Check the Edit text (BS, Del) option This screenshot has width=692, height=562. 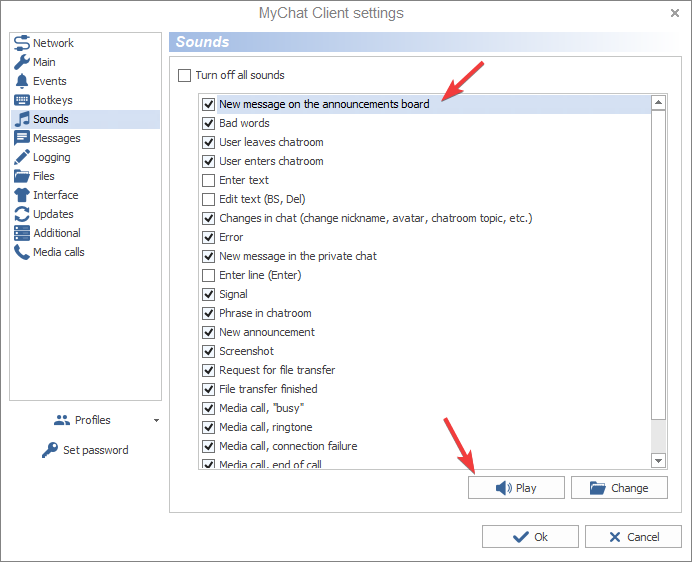(208, 200)
